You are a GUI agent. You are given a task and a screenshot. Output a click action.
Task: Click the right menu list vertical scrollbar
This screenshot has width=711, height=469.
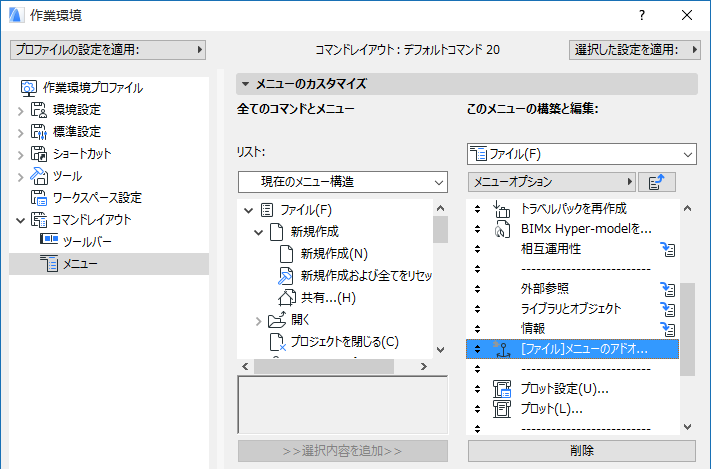pyautogui.click(x=687, y=330)
